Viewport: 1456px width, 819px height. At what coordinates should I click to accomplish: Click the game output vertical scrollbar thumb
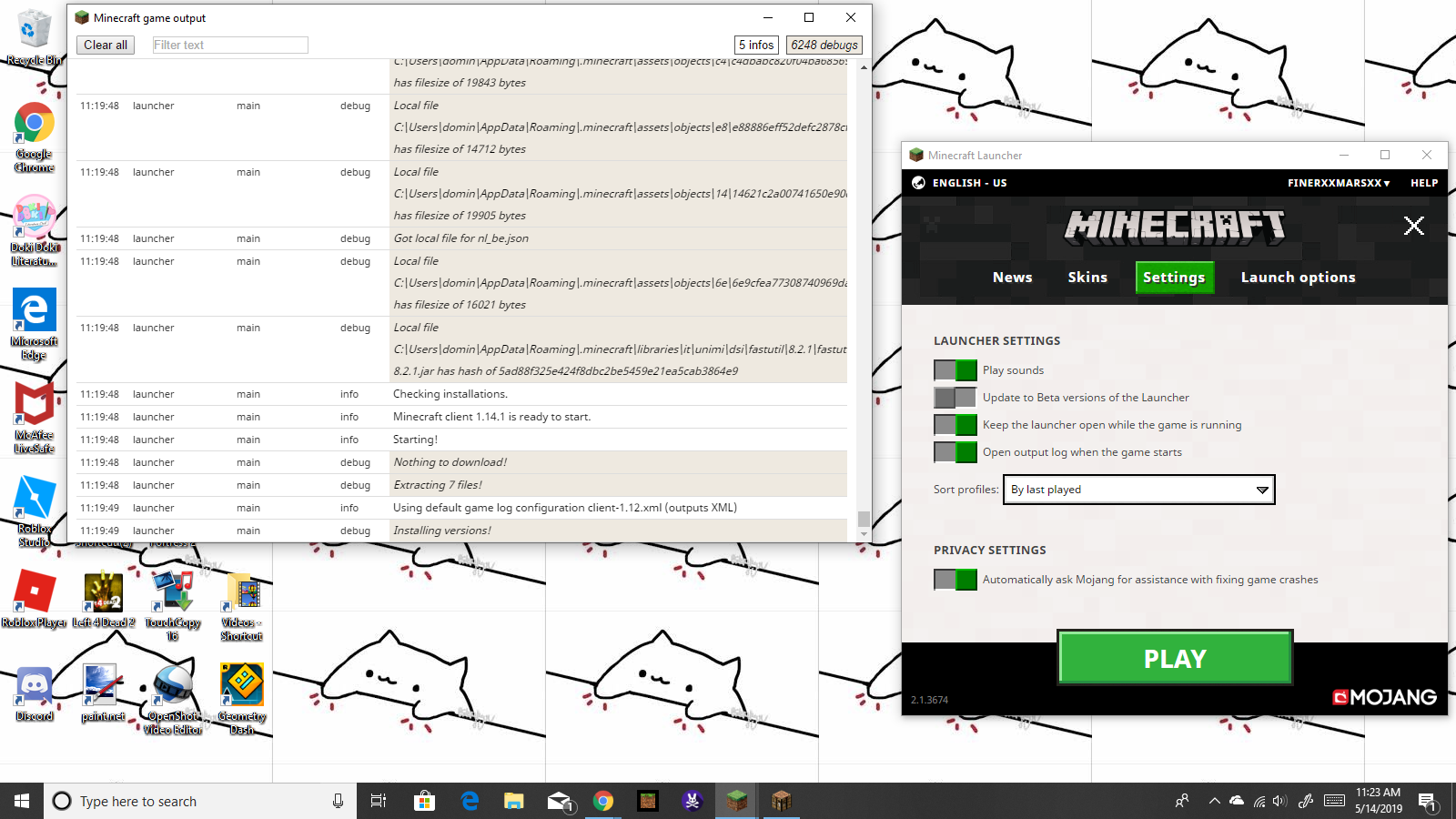click(x=864, y=519)
